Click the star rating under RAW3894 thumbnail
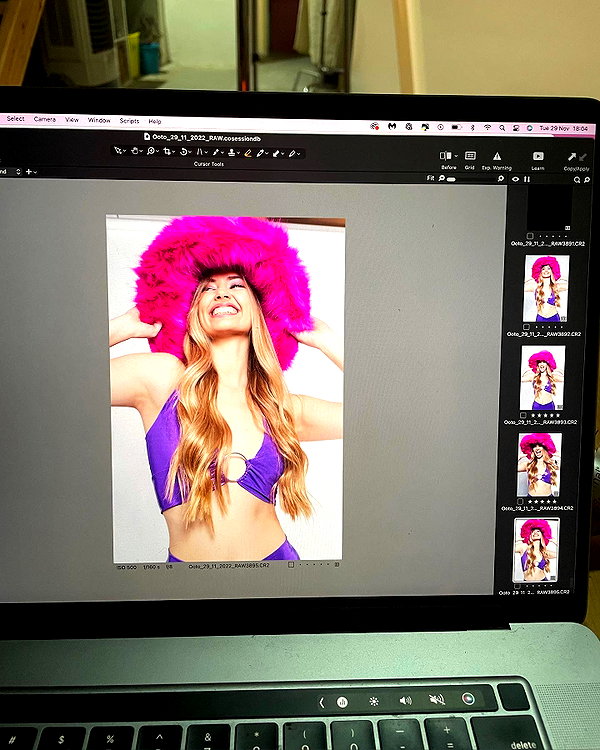 (541, 501)
